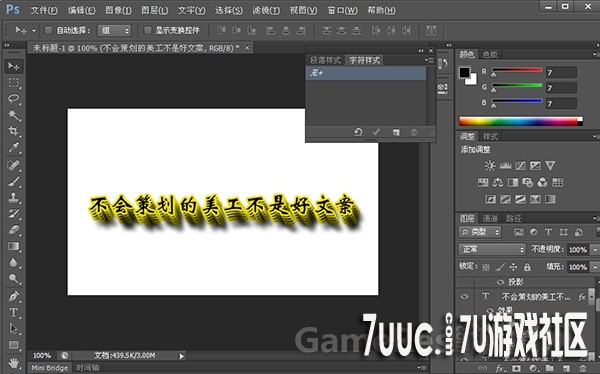Enable the 自动选择 checkbox
Screen dimensions: 600x374
pyautogui.click(x=48, y=30)
